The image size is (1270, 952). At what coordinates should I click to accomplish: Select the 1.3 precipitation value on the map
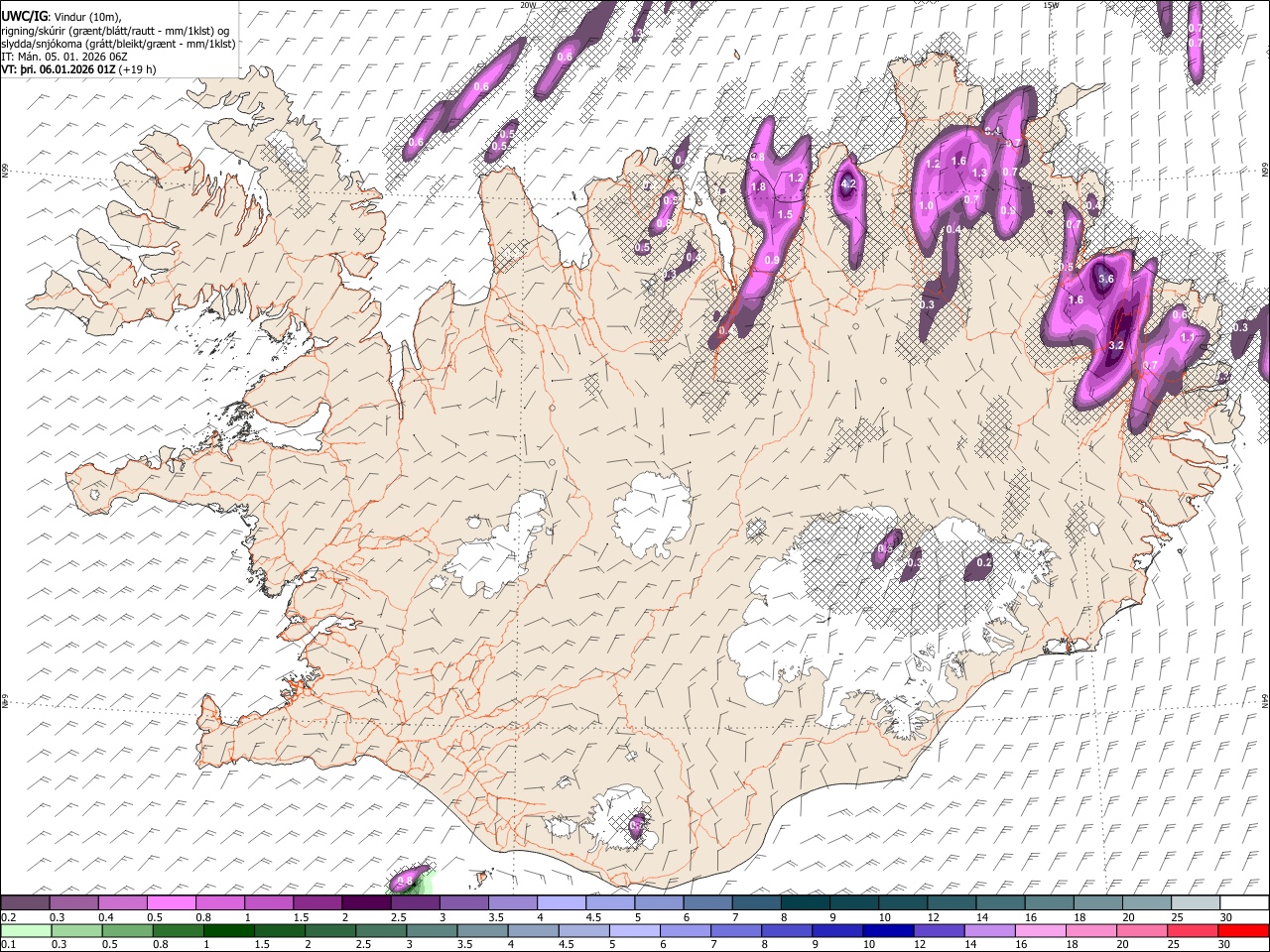[x=979, y=174]
